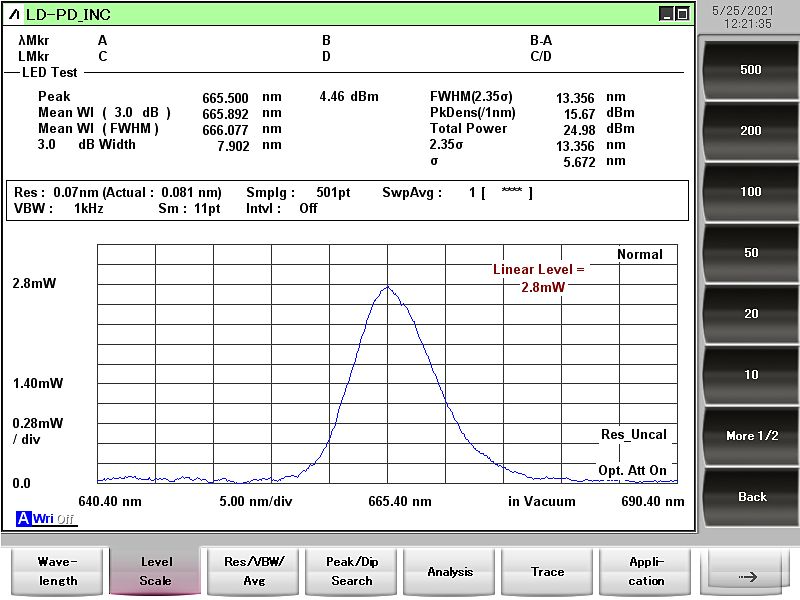The width and height of the screenshot is (800, 600).
Task: Open Res/VBW/Avg settings
Action: 253,572
